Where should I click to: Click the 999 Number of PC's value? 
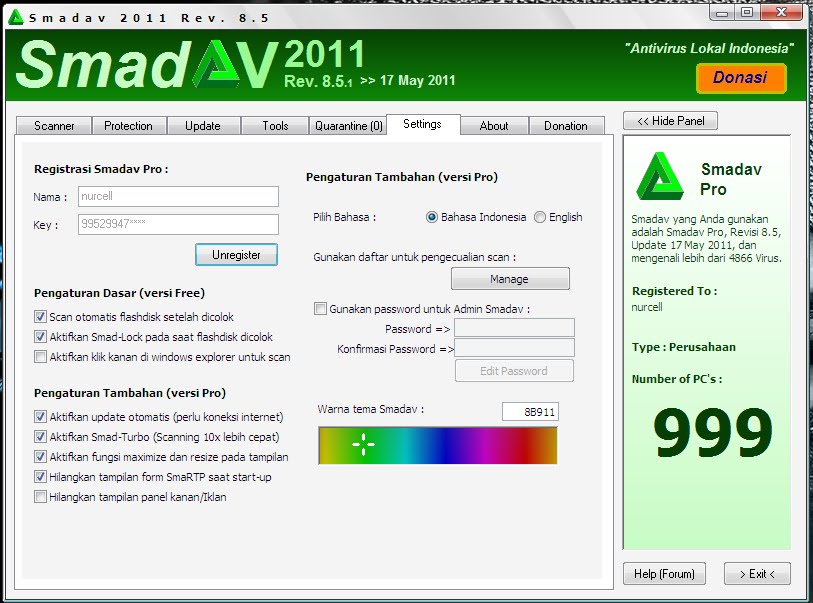tap(713, 431)
